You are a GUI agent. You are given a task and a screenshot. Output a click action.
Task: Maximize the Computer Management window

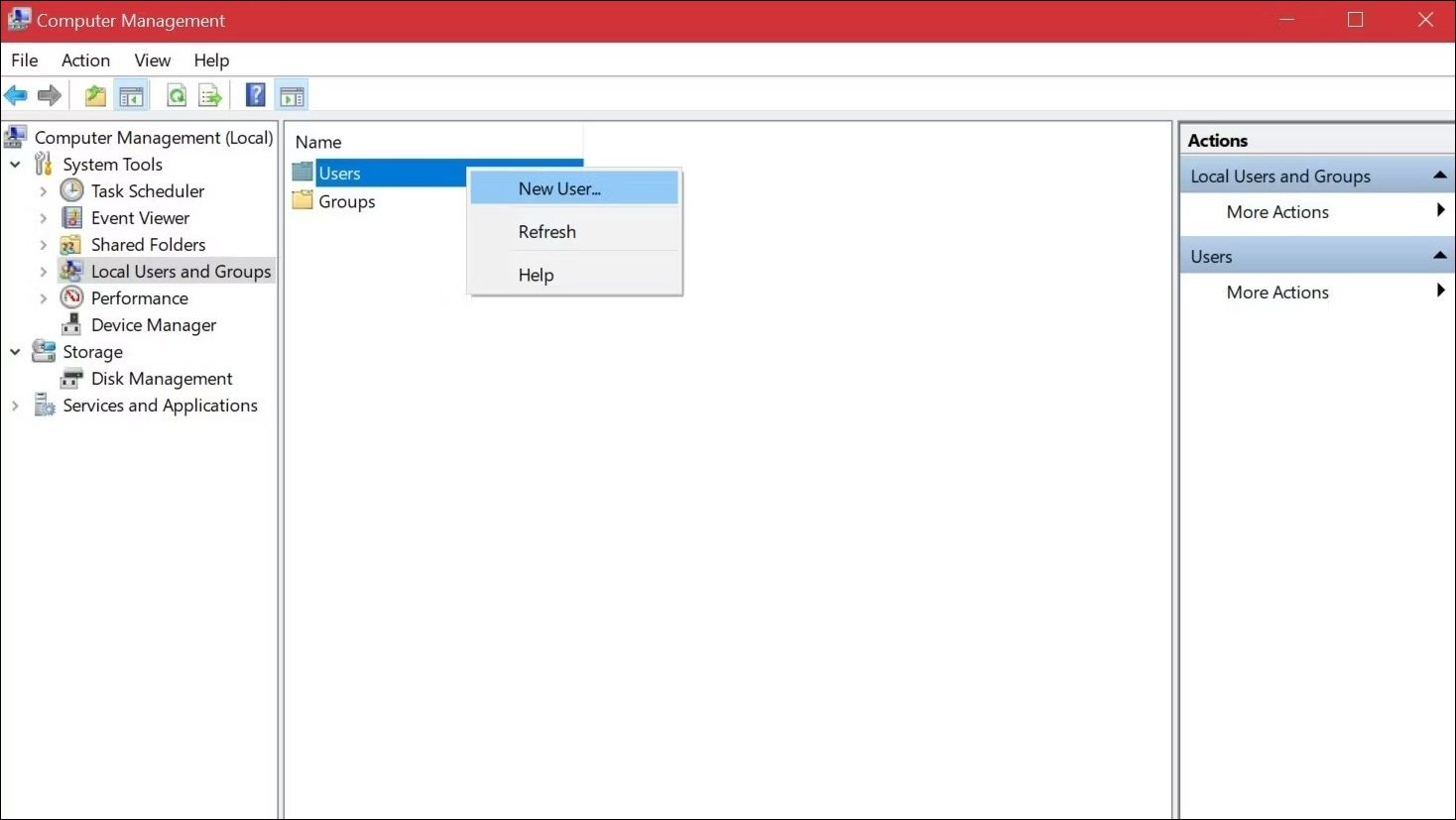pos(1355,20)
